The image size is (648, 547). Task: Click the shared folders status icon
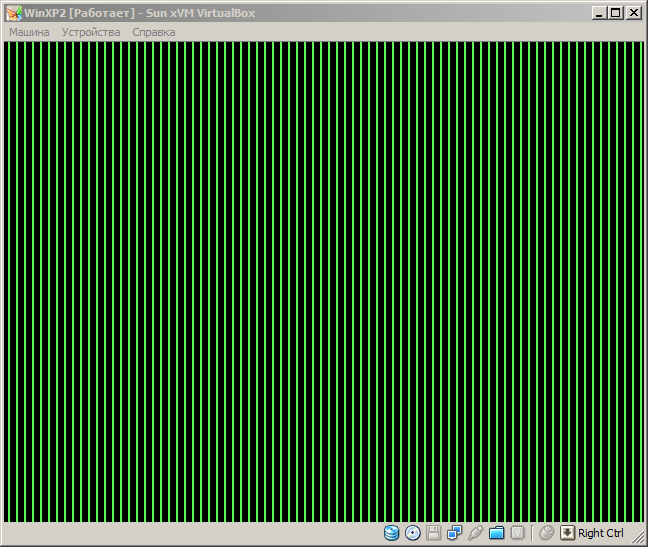[496, 533]
